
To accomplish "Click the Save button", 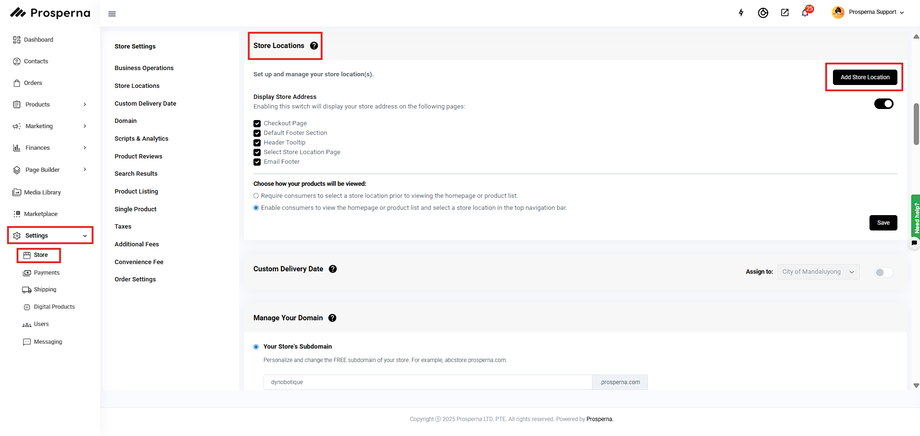I will (883, 223).
